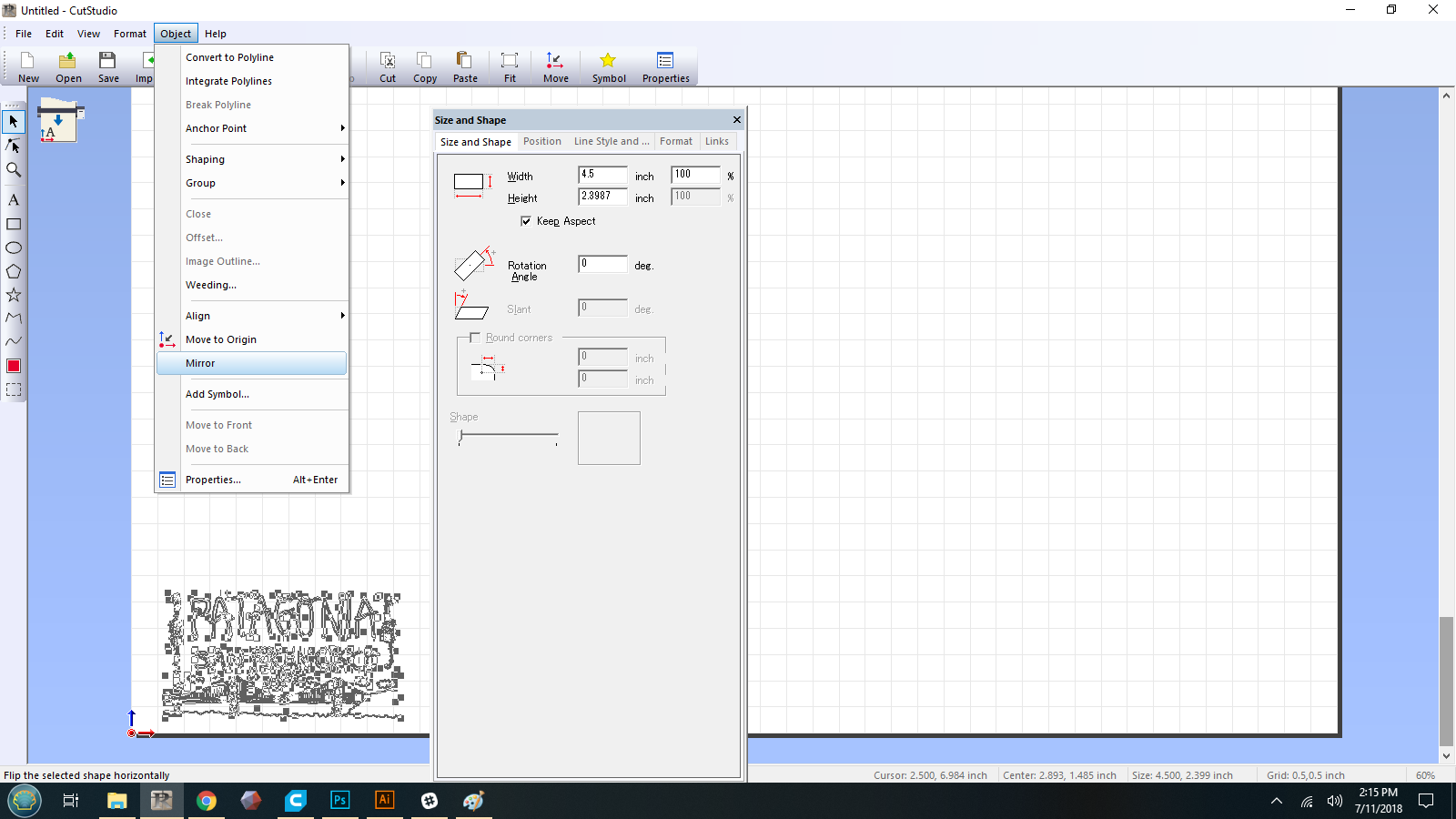
Task: Open File Explorer from taskbar
Action: 116,801
